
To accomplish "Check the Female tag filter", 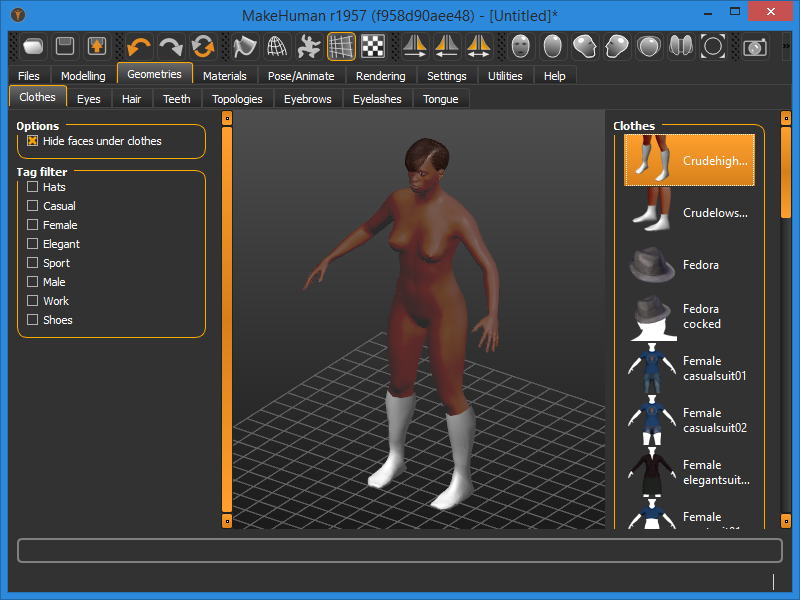I will coord(32,224).
